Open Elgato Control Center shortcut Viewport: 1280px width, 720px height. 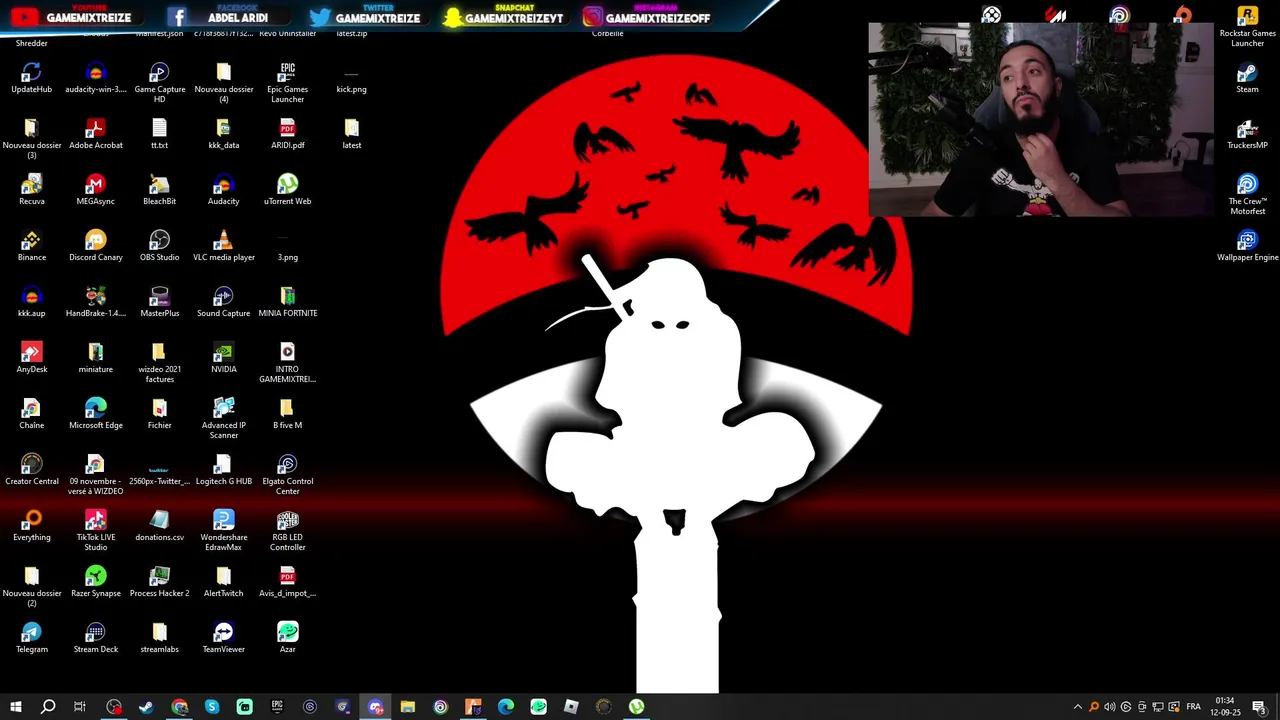(x=287, y=475)
